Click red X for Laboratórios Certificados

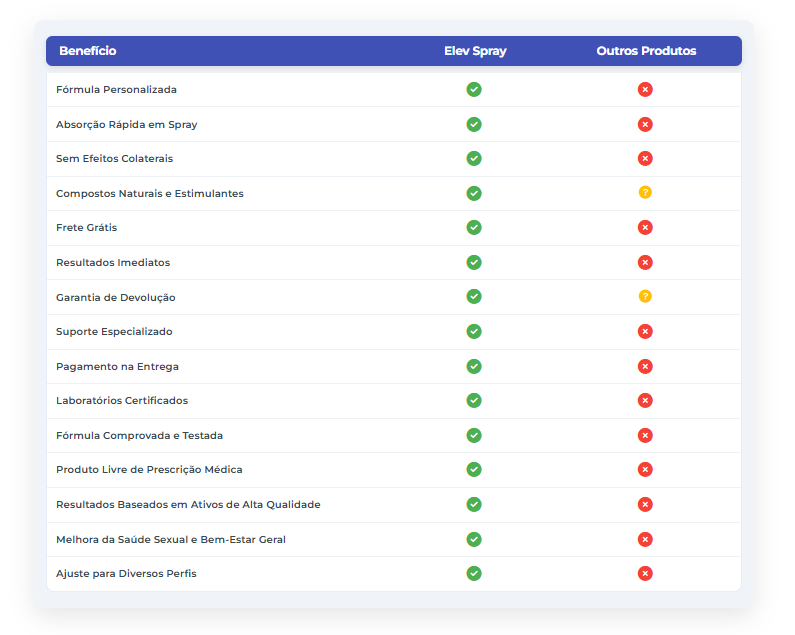(x=645, y=401)
